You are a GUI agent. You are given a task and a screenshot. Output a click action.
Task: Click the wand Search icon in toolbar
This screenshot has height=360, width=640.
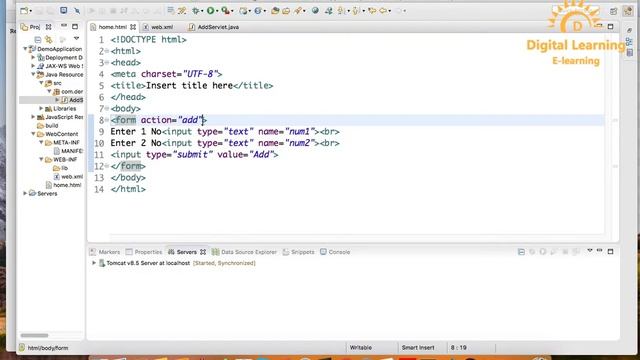click(x=298, y=11)
